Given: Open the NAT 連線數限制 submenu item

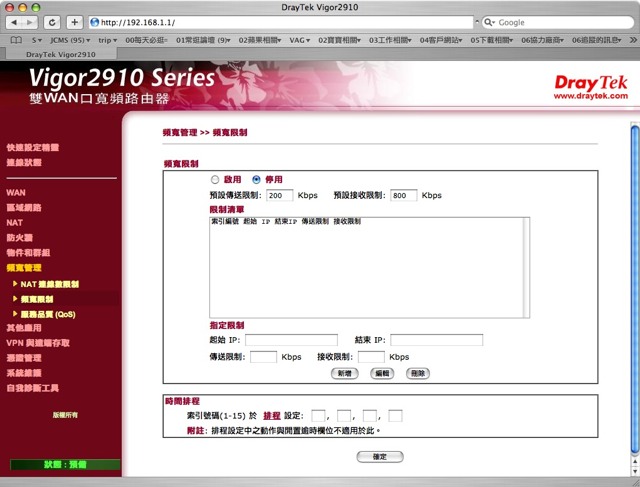Looking at the screenshot, I should [x=50, y=284].
